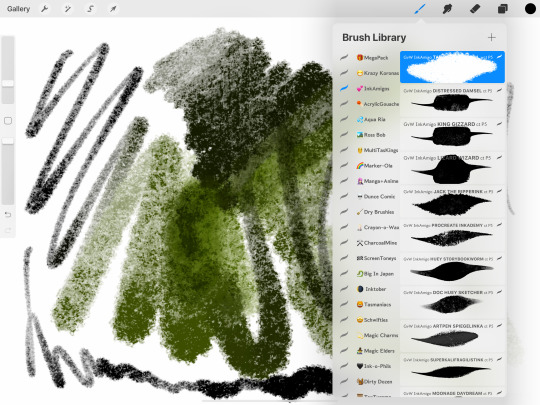This screenshot has width=540, height=405.
Task: Select the Paint brush tool
Action: [x=420, y=9]
